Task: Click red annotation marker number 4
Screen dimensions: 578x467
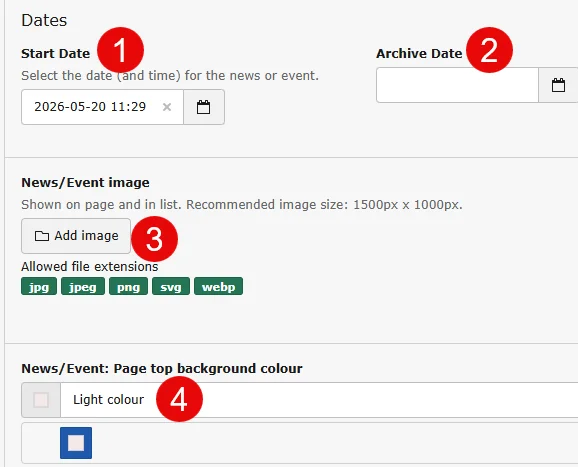Action: (180, 399)
